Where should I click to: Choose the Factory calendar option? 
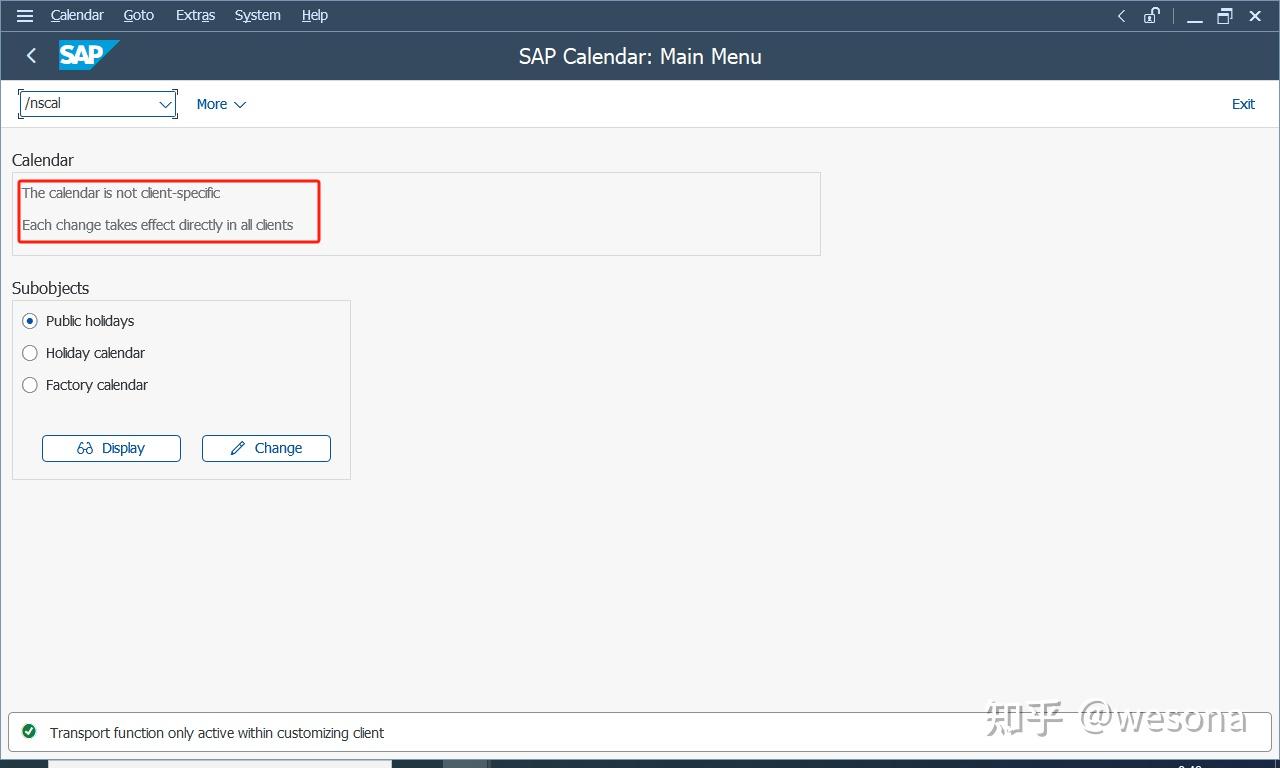[x=29, y=385]
